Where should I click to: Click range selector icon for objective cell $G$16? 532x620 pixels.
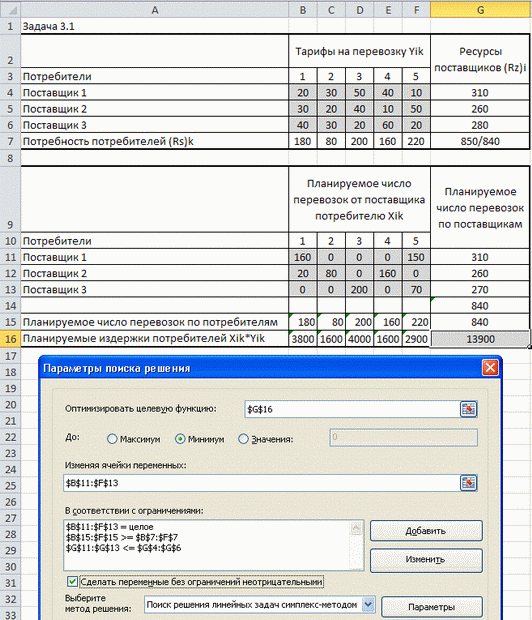click(468, 409)
